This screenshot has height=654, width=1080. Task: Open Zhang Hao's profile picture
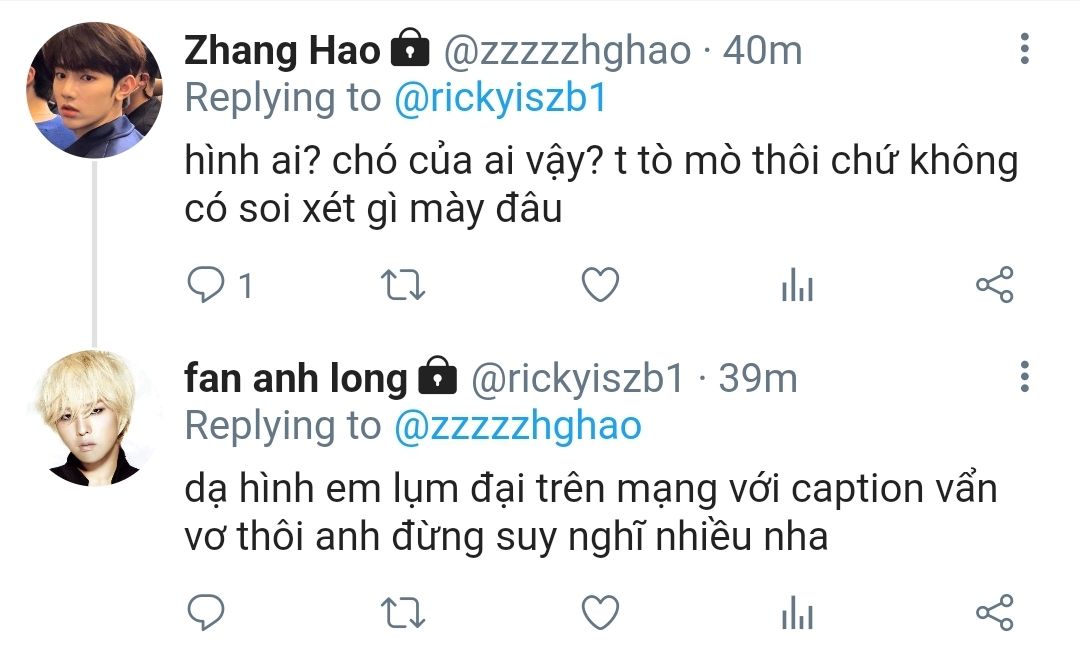[x=94, y=90]
